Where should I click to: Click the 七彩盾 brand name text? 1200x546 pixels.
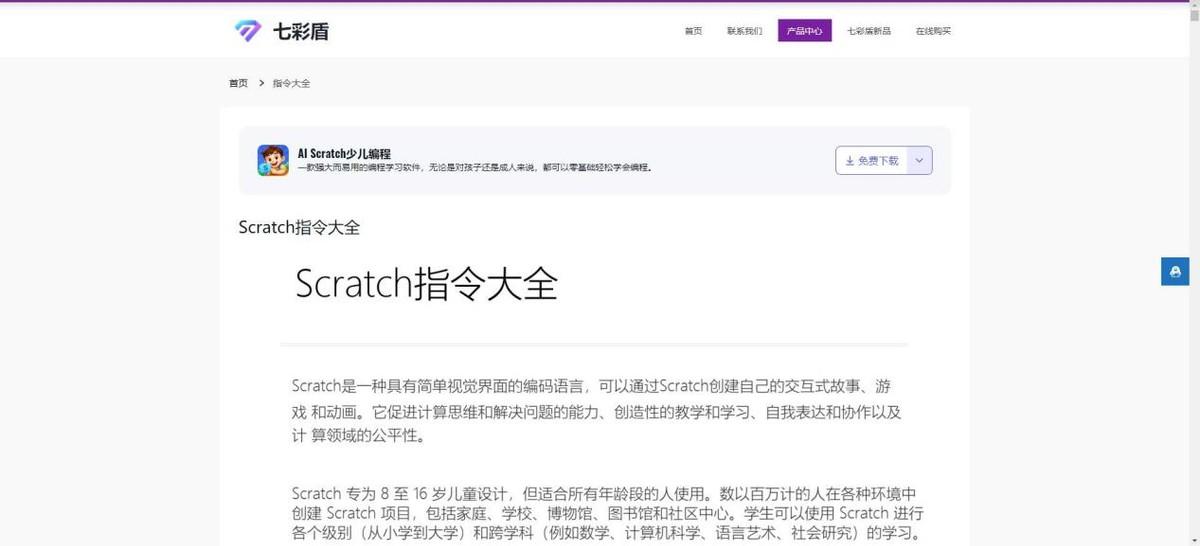300,31
